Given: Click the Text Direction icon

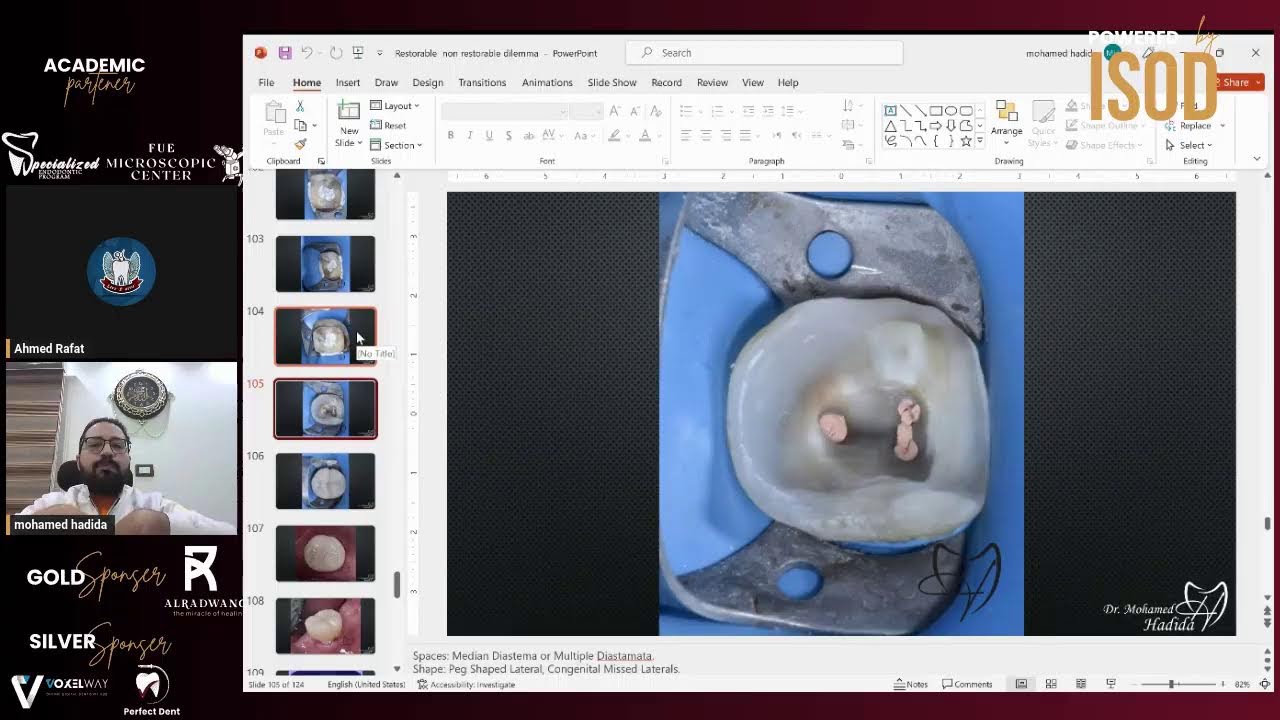Looking at the screenshot, I should [850, 106].
